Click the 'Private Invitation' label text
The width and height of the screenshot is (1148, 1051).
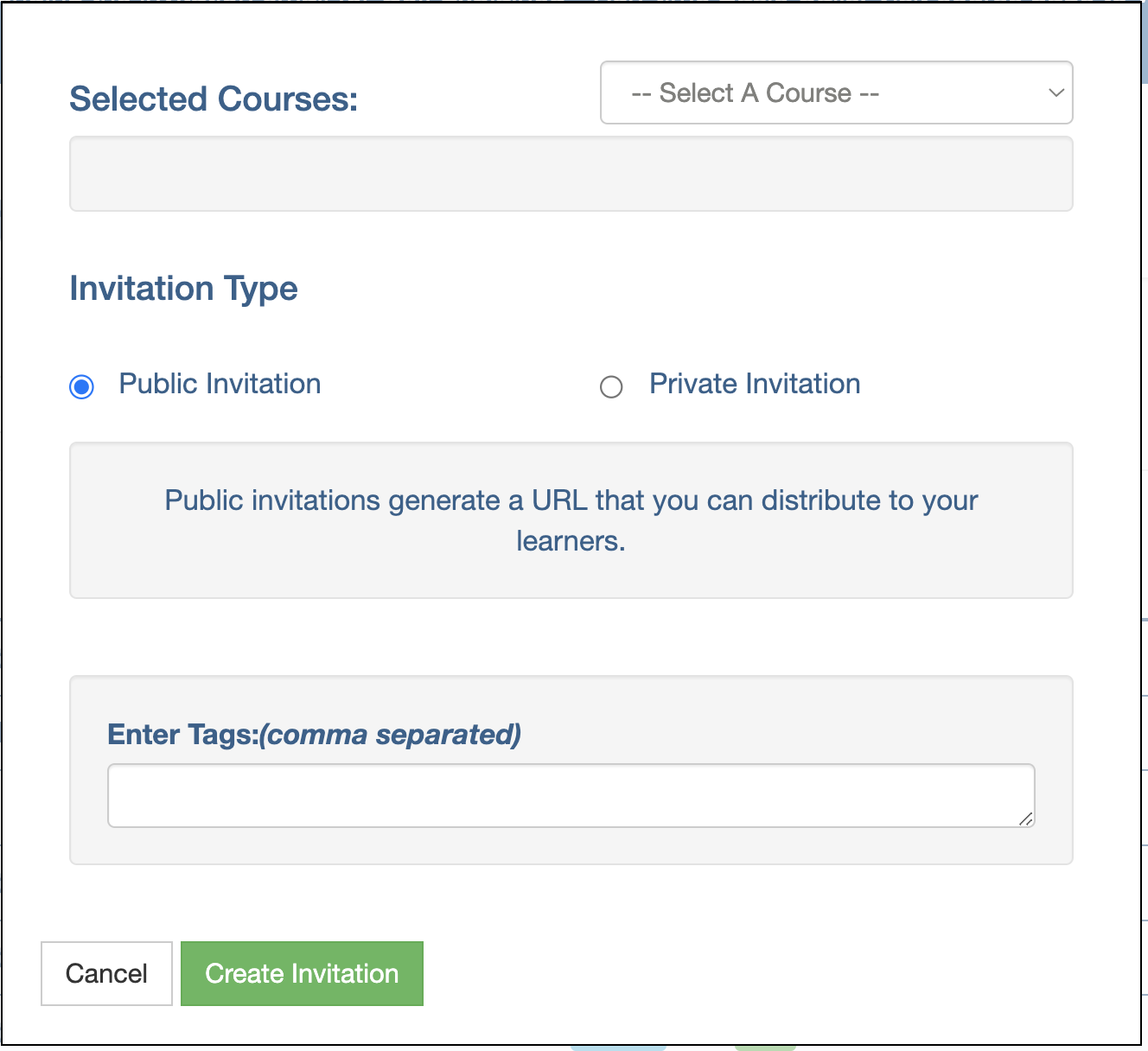755,384
